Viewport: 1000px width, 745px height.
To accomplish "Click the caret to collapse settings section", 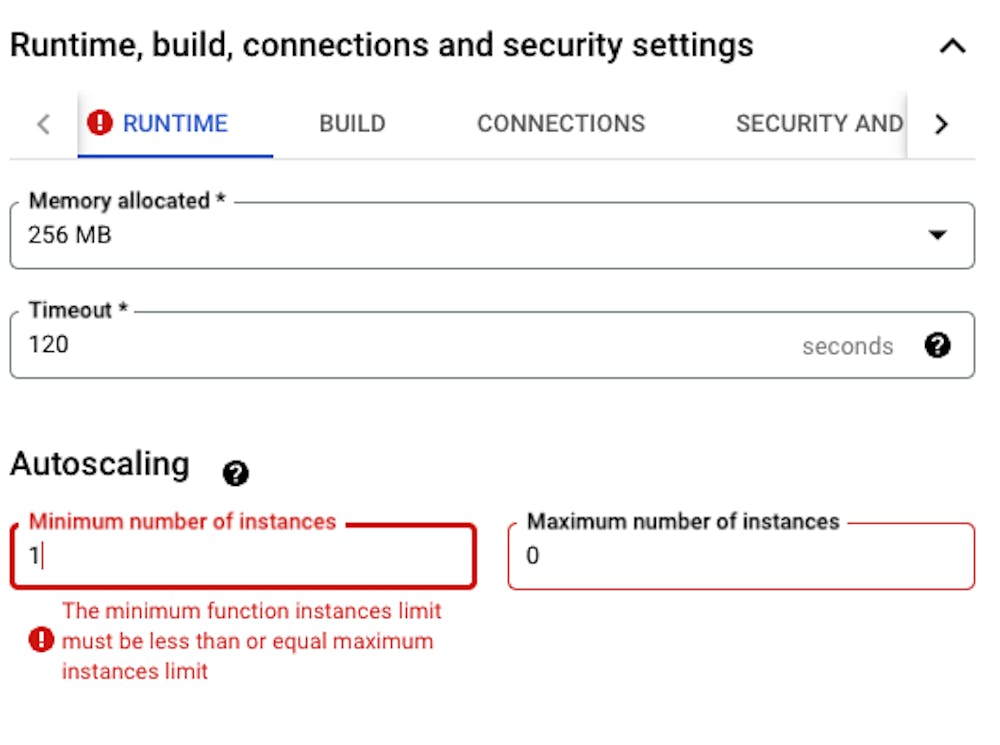I will pos(954,44).
